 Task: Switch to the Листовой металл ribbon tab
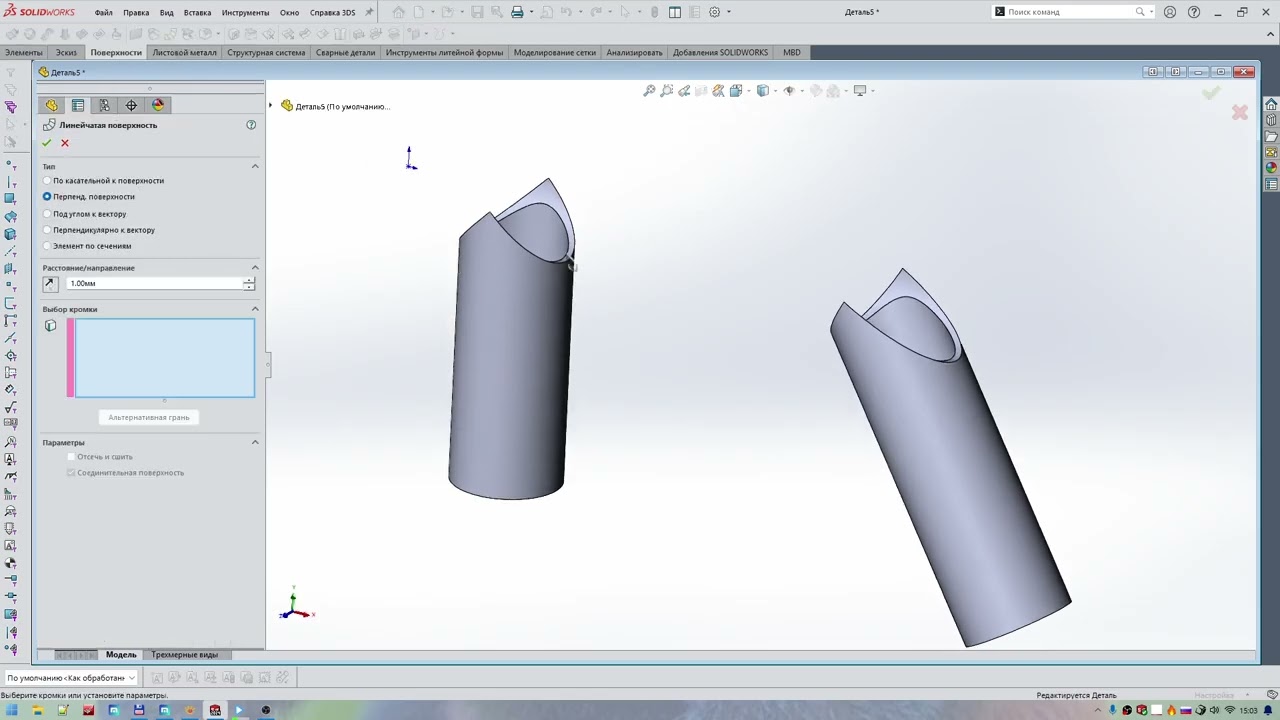click(184, 52)
